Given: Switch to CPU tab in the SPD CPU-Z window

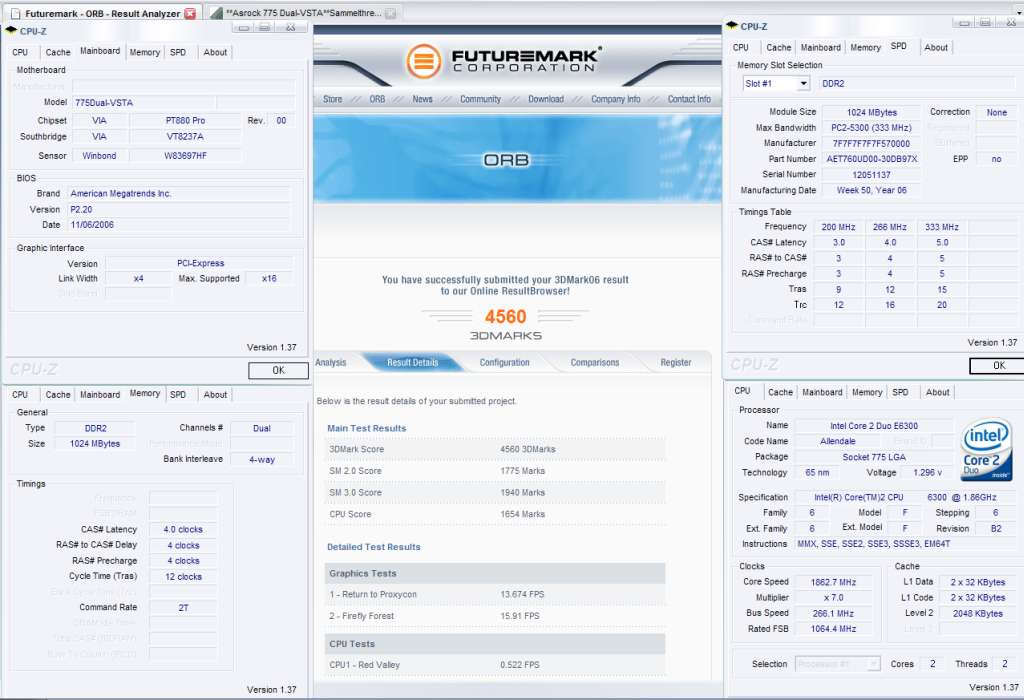Looking at the screenshot, I should coord(741,48).
